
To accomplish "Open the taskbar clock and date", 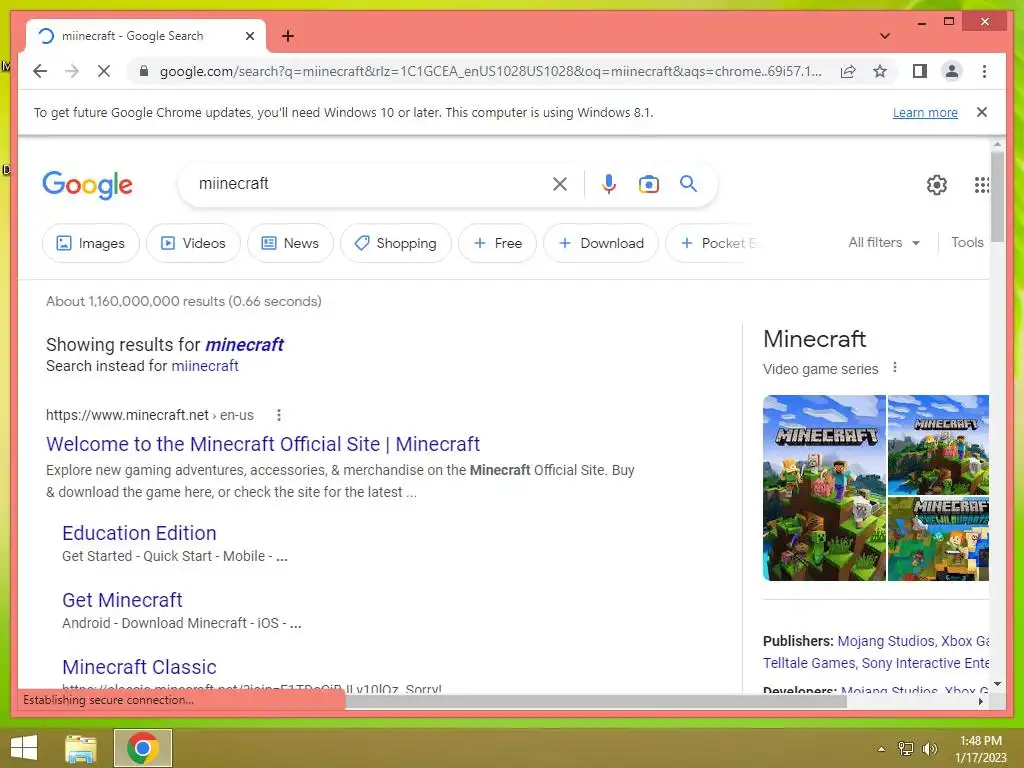I will tap(981, 749).
